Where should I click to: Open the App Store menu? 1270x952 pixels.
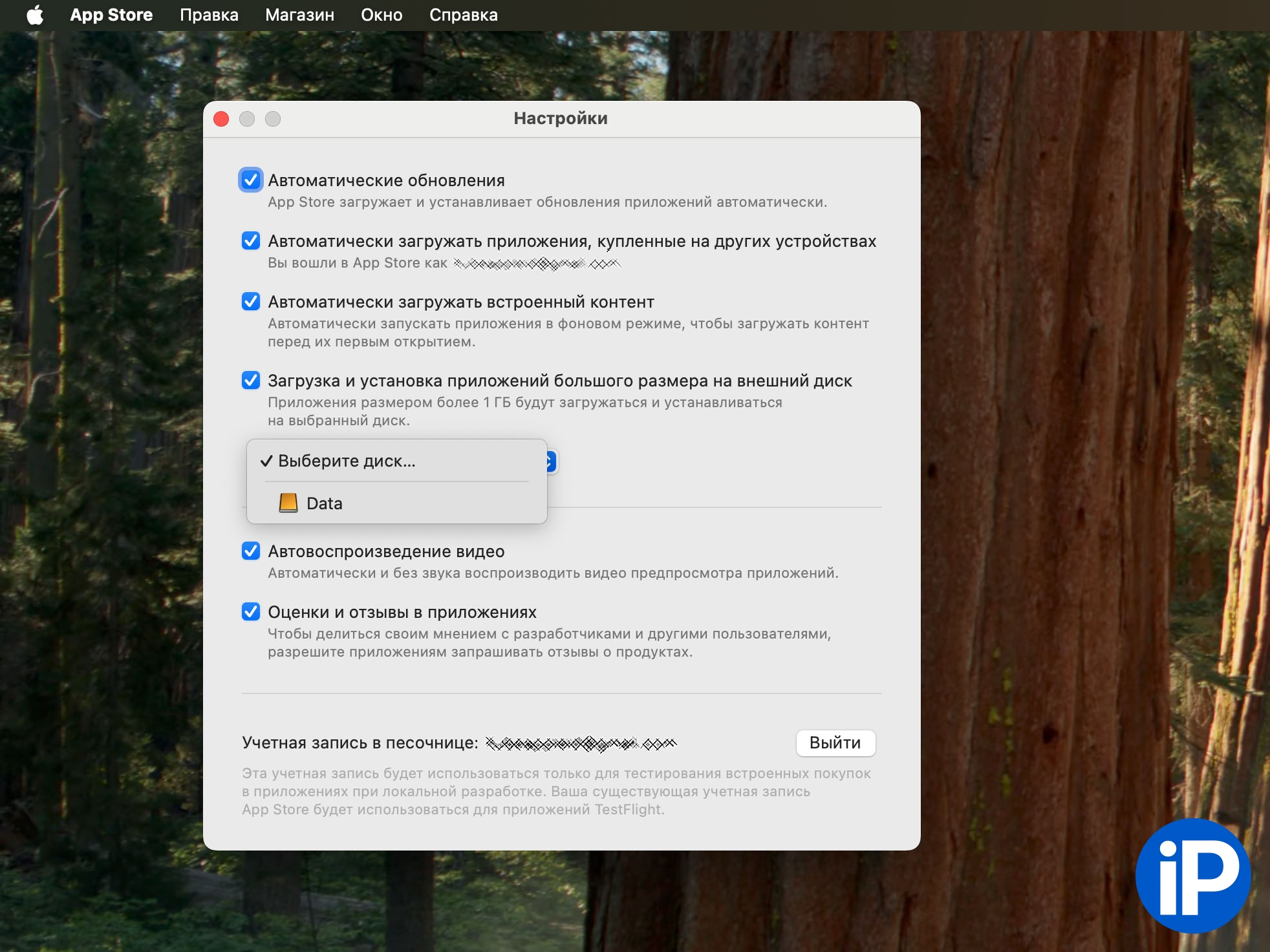click(111, 15)
